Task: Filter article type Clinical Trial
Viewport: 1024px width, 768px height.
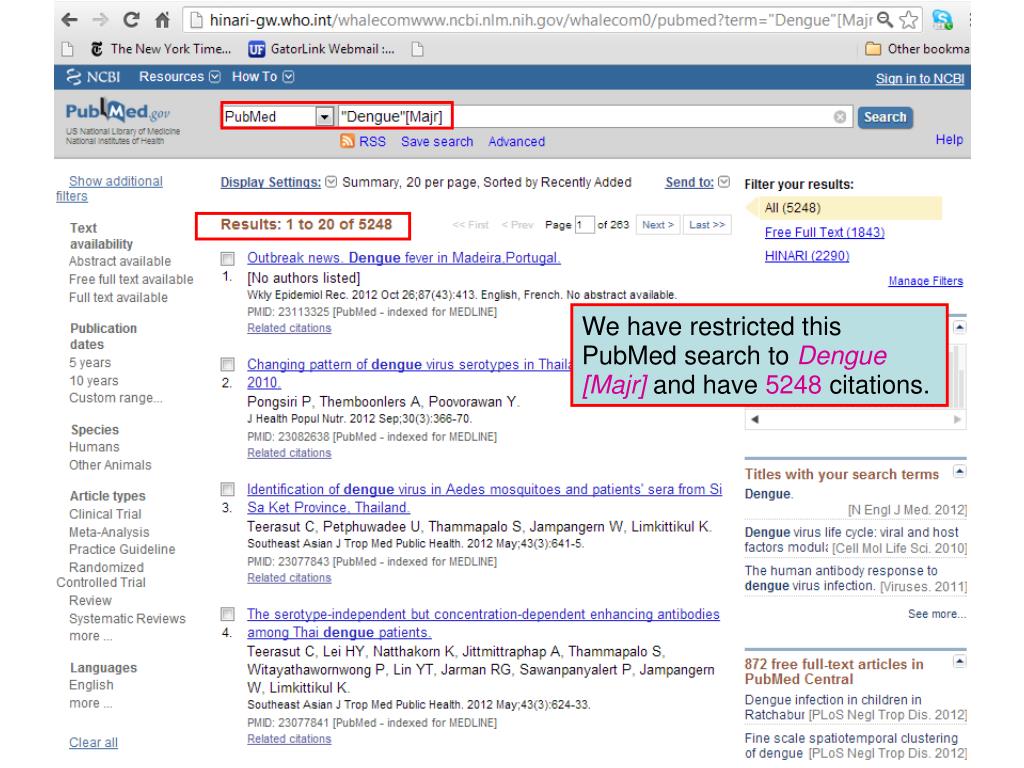Action: 105,515
